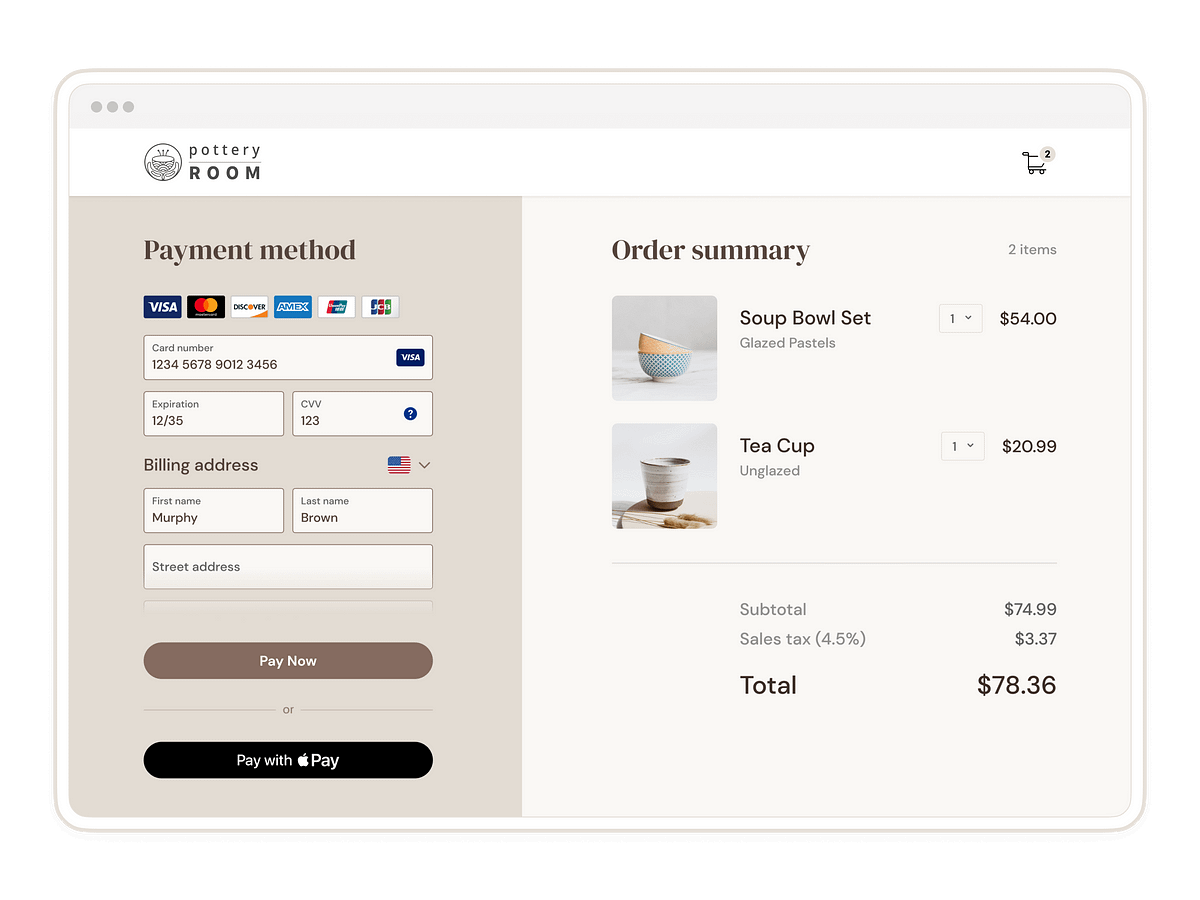Screen dimensions: 1200x900
Task: Click the Street address input field
Action: [x=288, y=566]
